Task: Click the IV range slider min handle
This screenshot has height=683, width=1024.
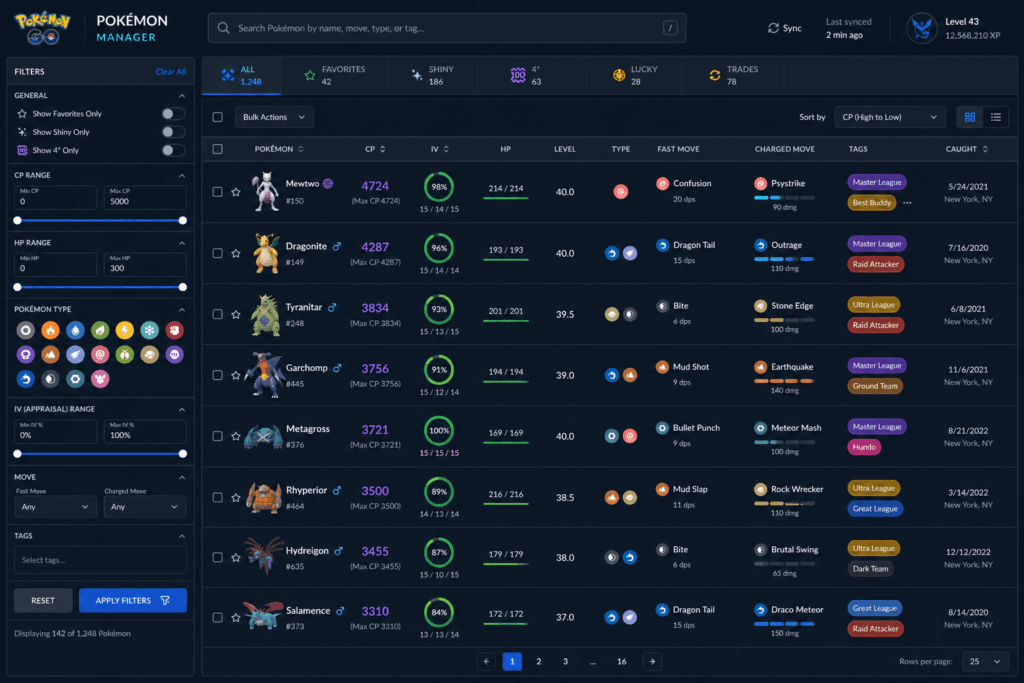Action: tap(18, 454)
